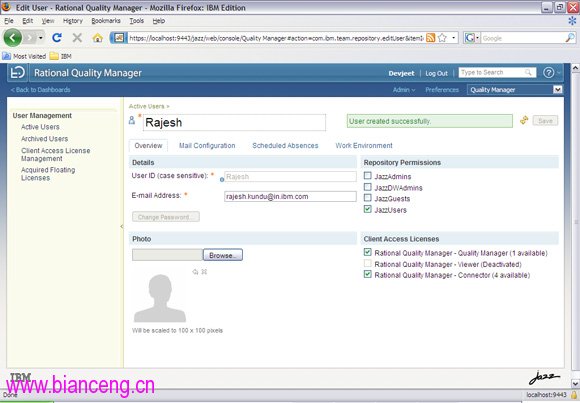Screen dimensions: 580x403
Task: Click the refresh user arrows icon beside Save
Action: pos(524,120)
